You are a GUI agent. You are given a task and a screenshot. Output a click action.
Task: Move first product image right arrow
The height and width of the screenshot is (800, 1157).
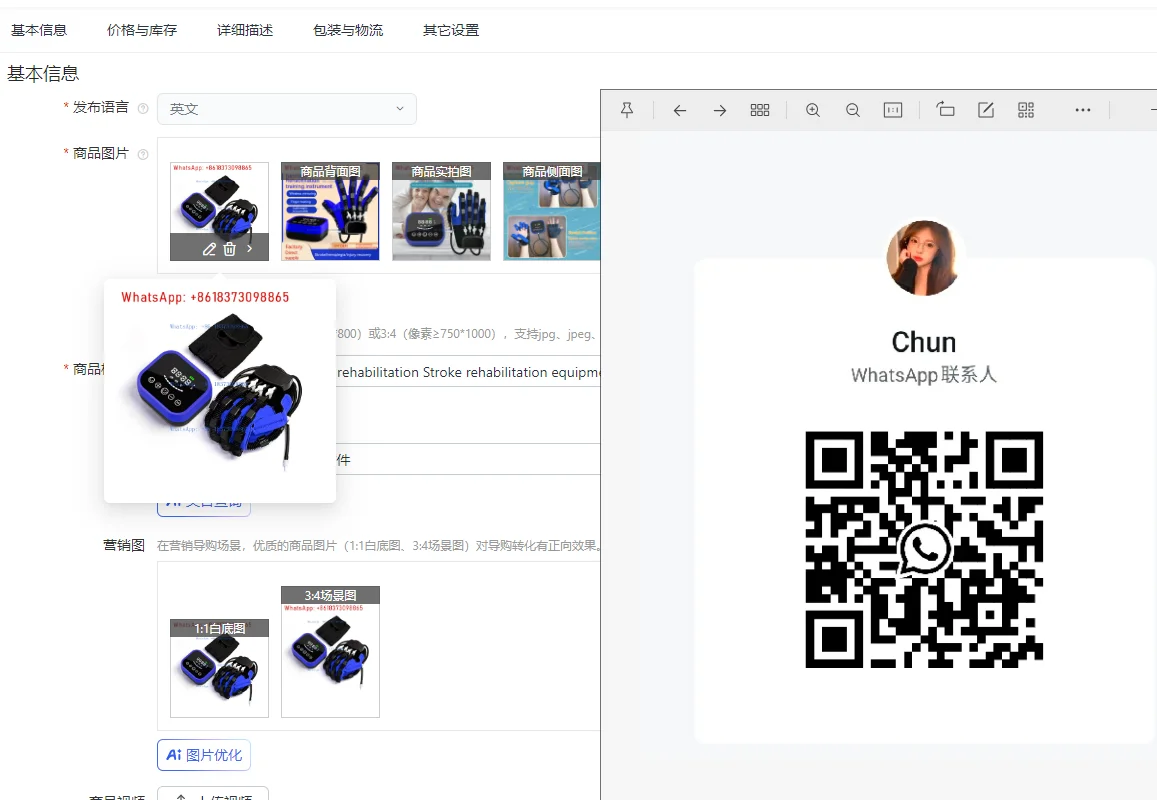point(249,249)
